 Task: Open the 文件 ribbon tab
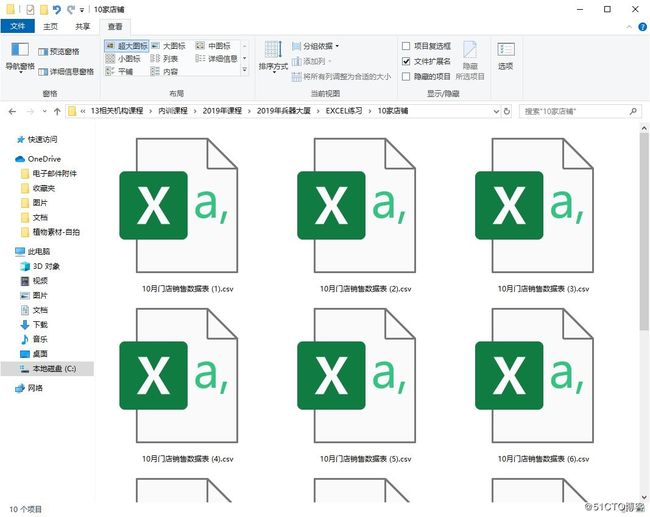(x=17, y=26)
